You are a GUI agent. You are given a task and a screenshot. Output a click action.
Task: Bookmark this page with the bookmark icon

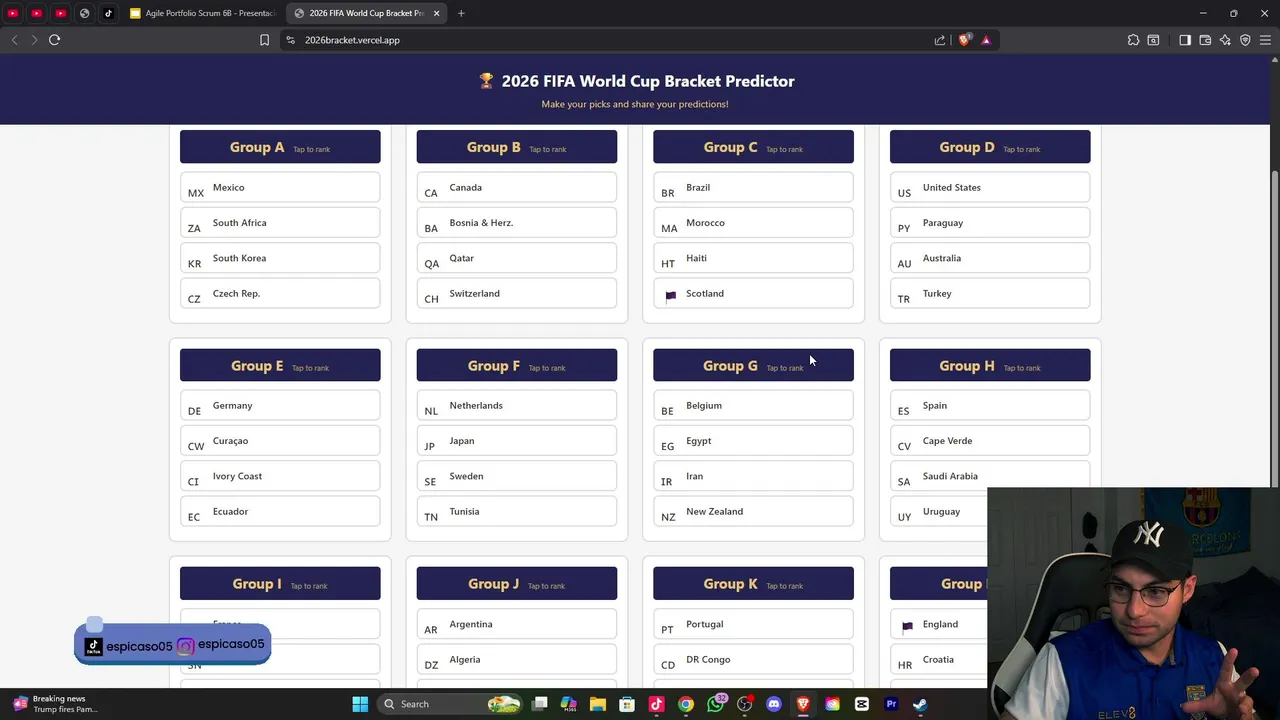tap(264, 40)
